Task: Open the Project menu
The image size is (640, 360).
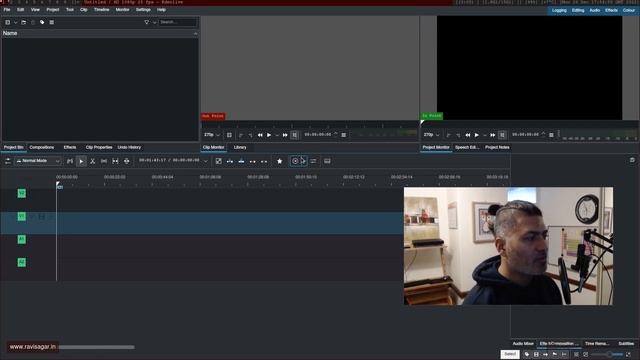Action: (53, 10)
